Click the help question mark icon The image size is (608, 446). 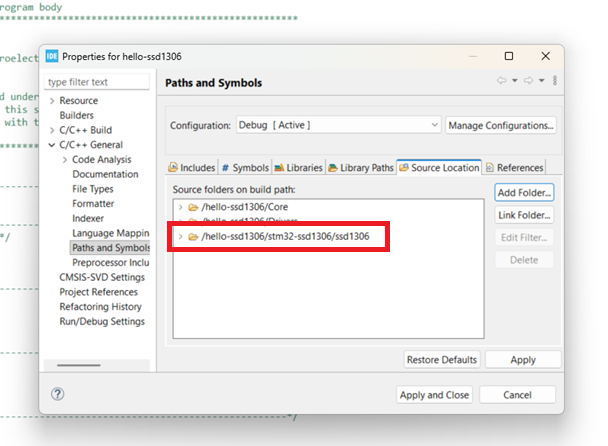[x=58, y=395]
